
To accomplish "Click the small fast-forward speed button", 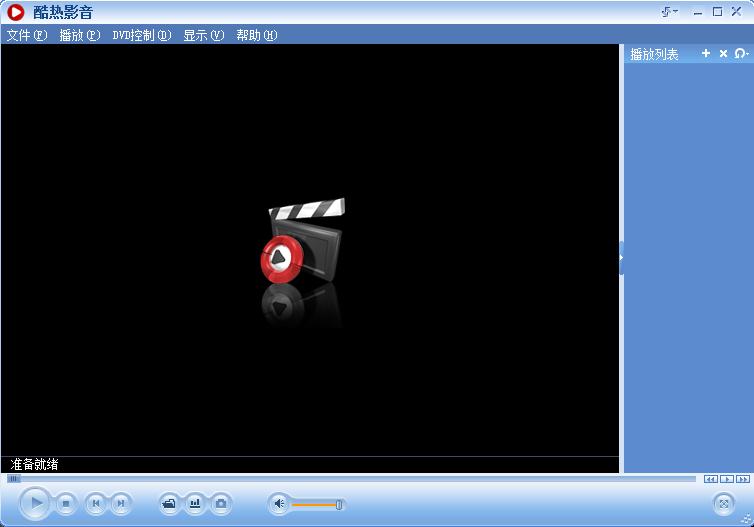I will 743,479.
